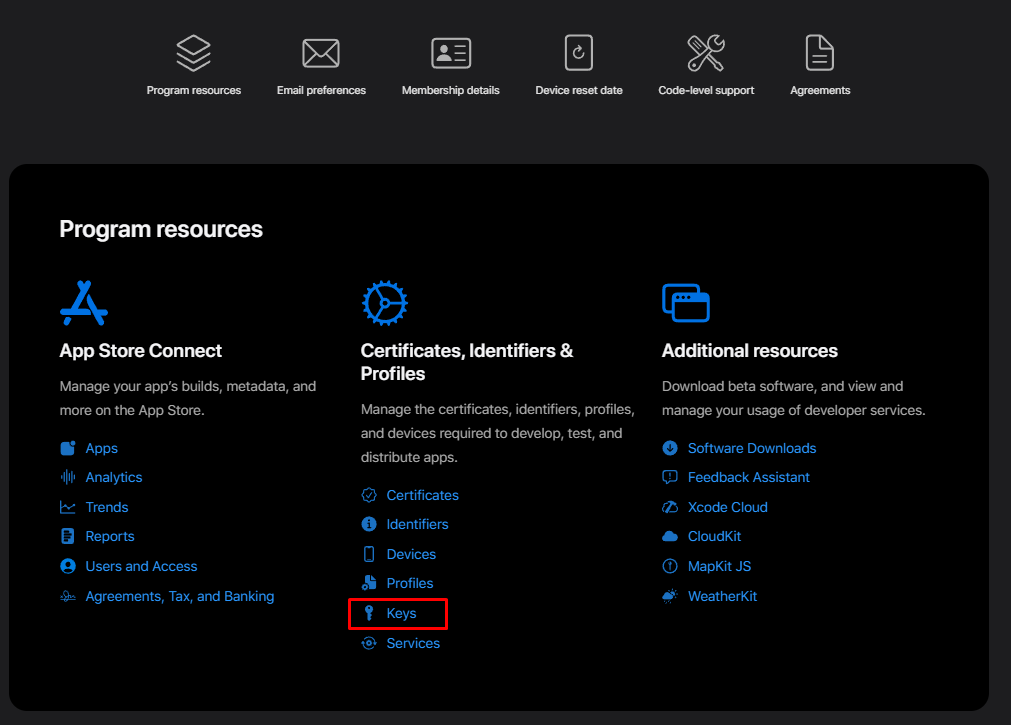The height and width of the screenshot is (725, 1011).
Task: Open the MapKit JS link
Action: coord(720,566)
